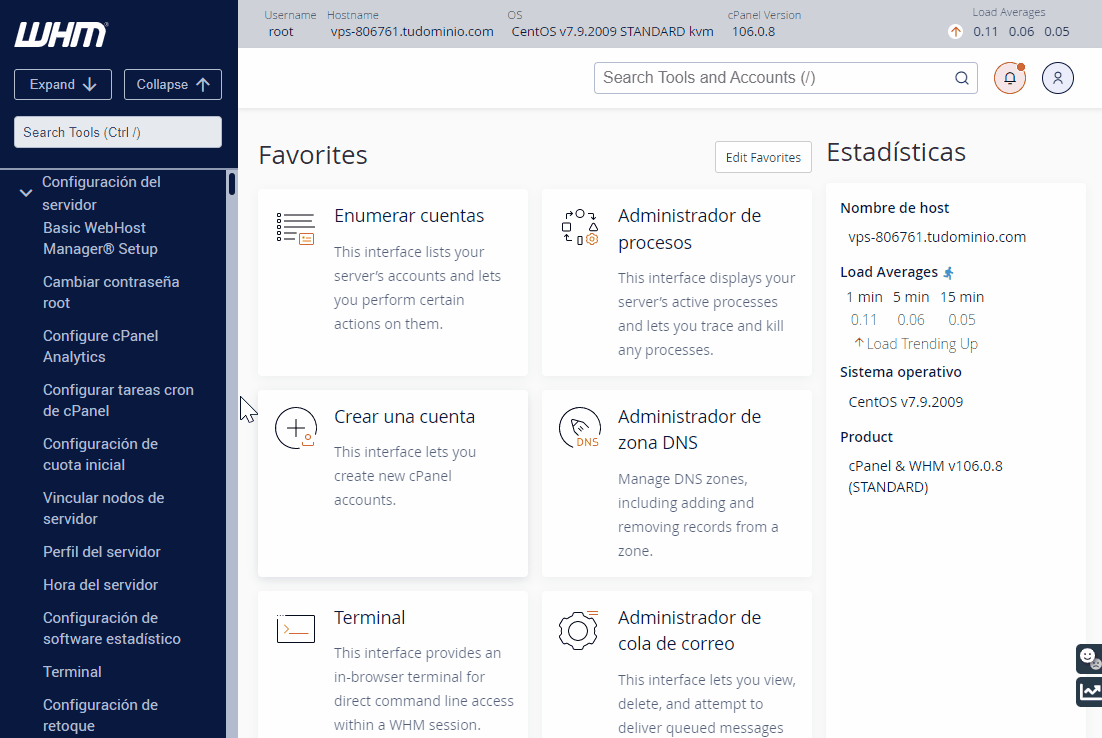Screen dimensions: 1102x738
Task: Click the Crear una cuenta plus icon
Action: (x=296, y=428)
